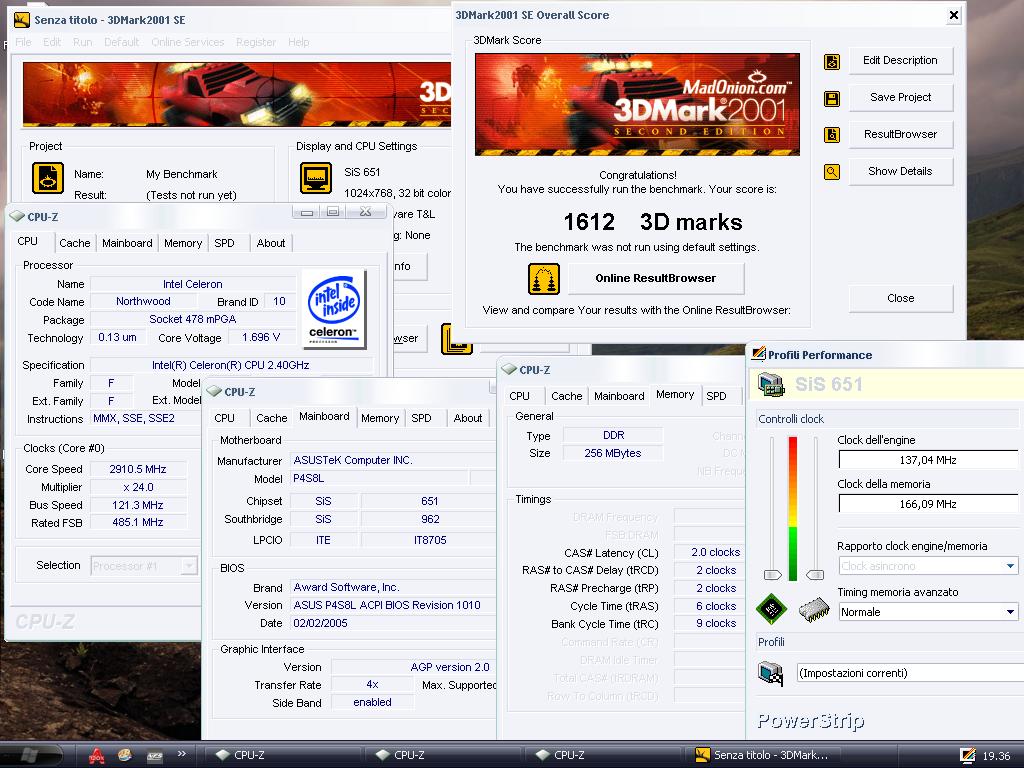Click the green GPU chip icon in PowerStrip
1024x768 pixels.
point(771,609)
